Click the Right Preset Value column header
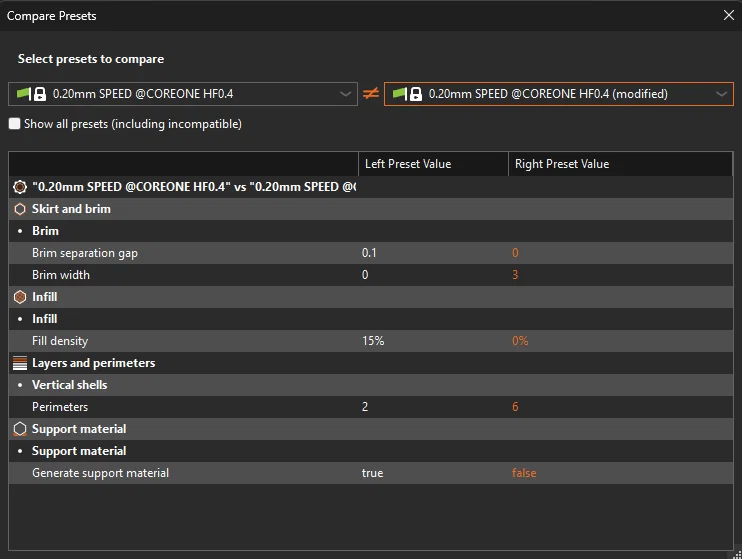The image size is (742, 559). tap(620, 164)
